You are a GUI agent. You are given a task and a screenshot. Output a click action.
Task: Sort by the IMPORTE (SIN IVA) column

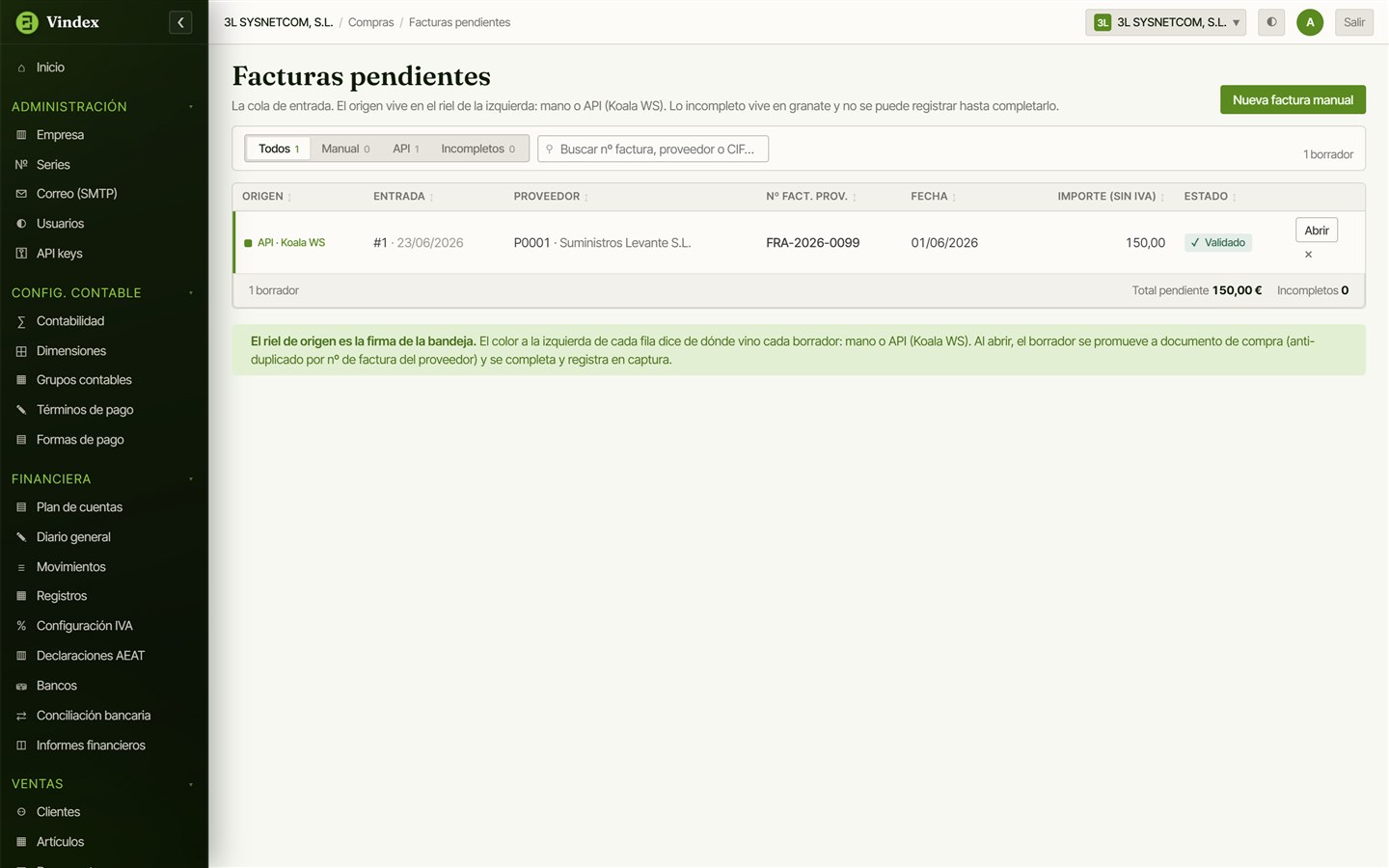tap(1111, 197)
